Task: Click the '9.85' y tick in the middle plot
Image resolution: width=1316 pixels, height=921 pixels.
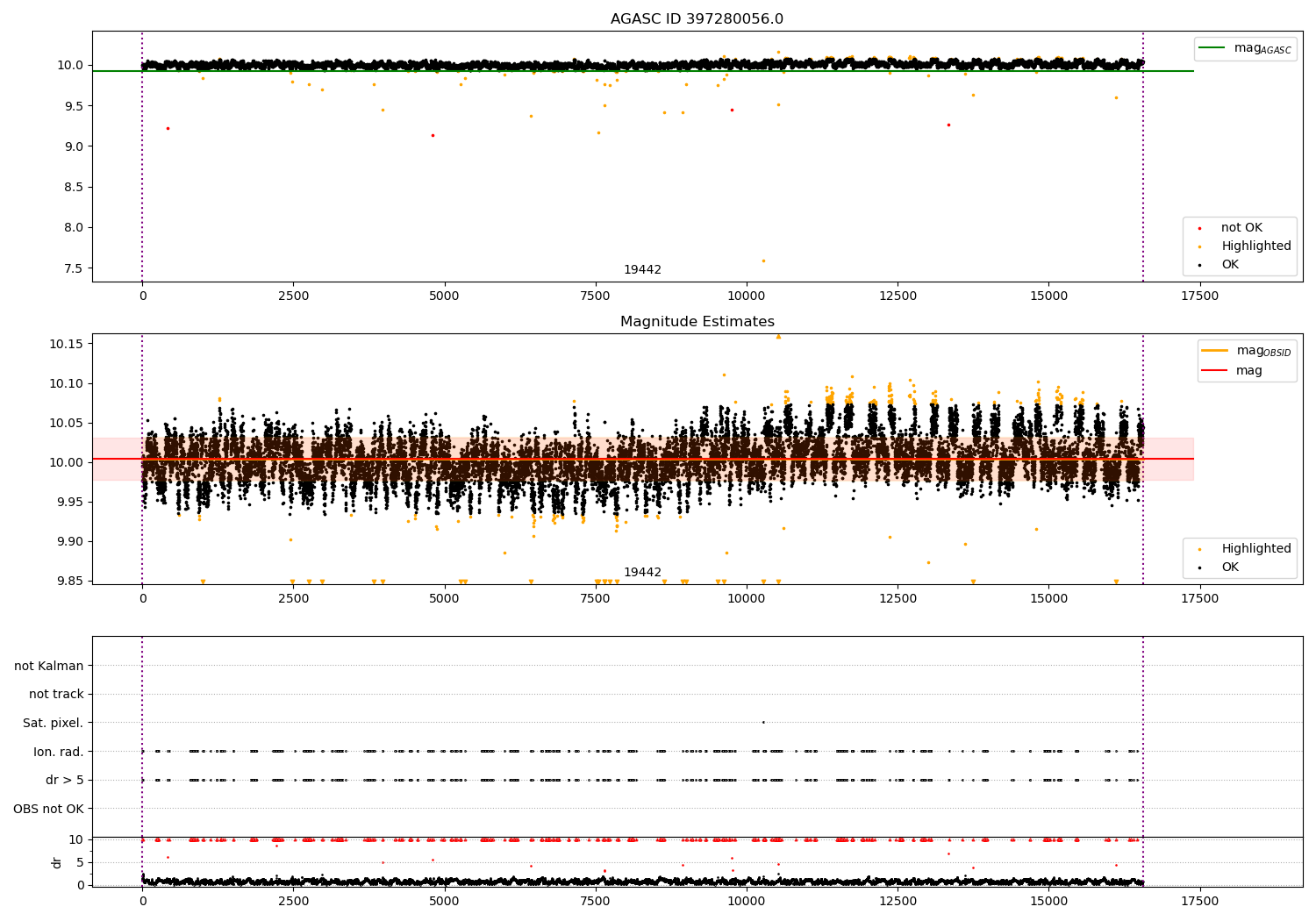Action: pyautogui.click(x=70, y=581)
